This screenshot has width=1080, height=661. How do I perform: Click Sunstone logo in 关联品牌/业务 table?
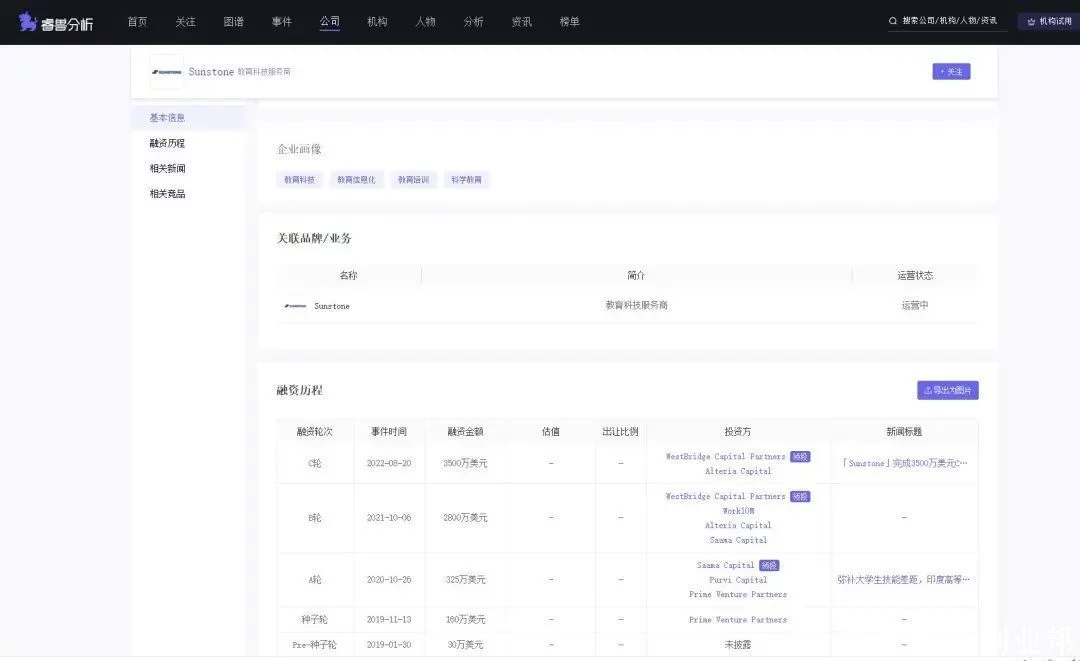pyautogui.click(x=295, y=306)
